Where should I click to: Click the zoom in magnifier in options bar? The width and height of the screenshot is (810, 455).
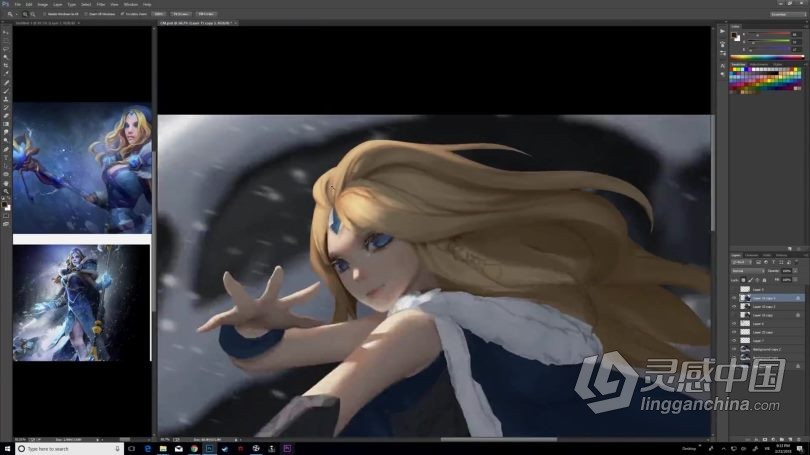(x=25, y=14)
